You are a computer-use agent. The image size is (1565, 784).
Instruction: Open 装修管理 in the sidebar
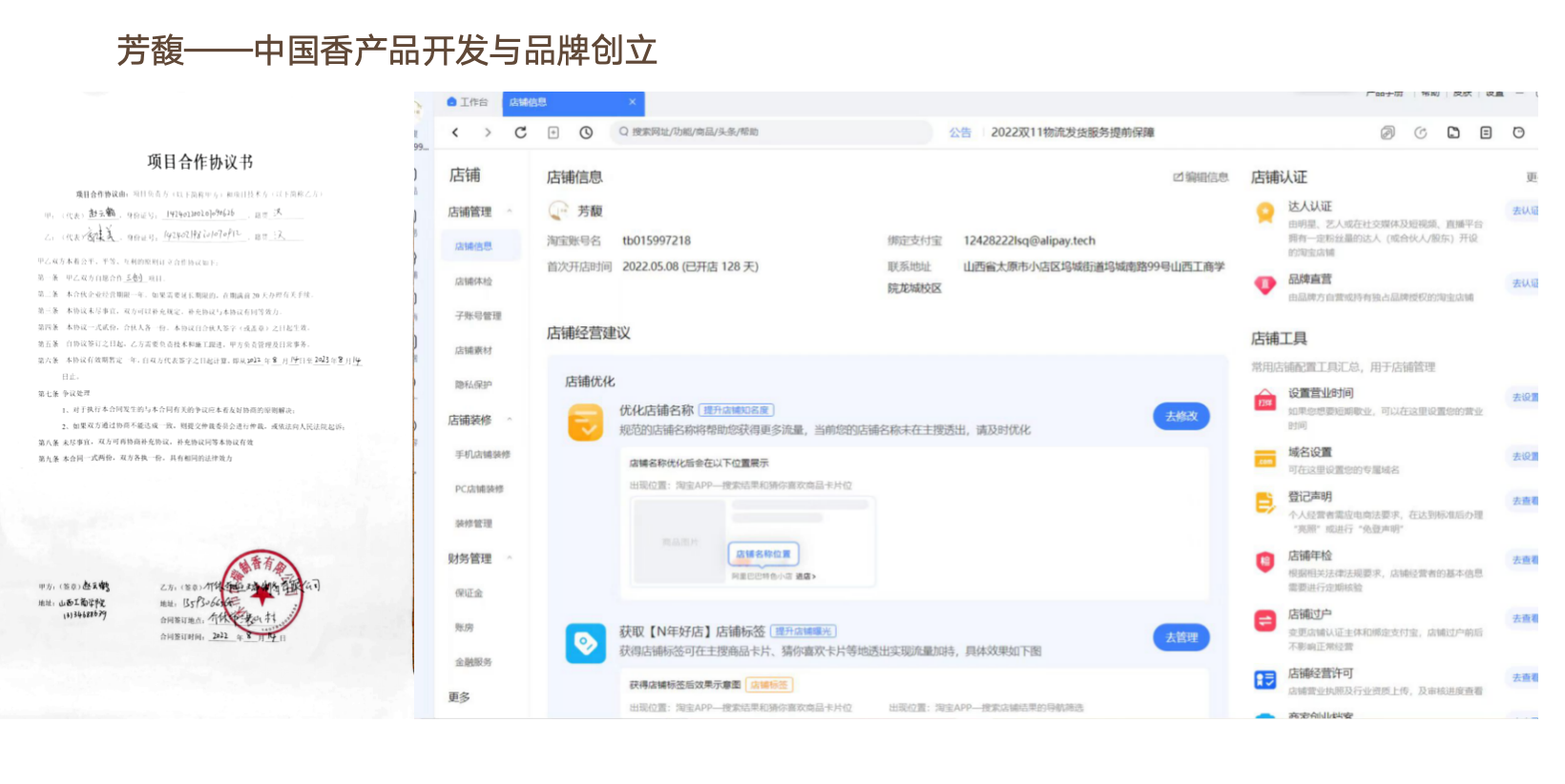tap(474, 524)
